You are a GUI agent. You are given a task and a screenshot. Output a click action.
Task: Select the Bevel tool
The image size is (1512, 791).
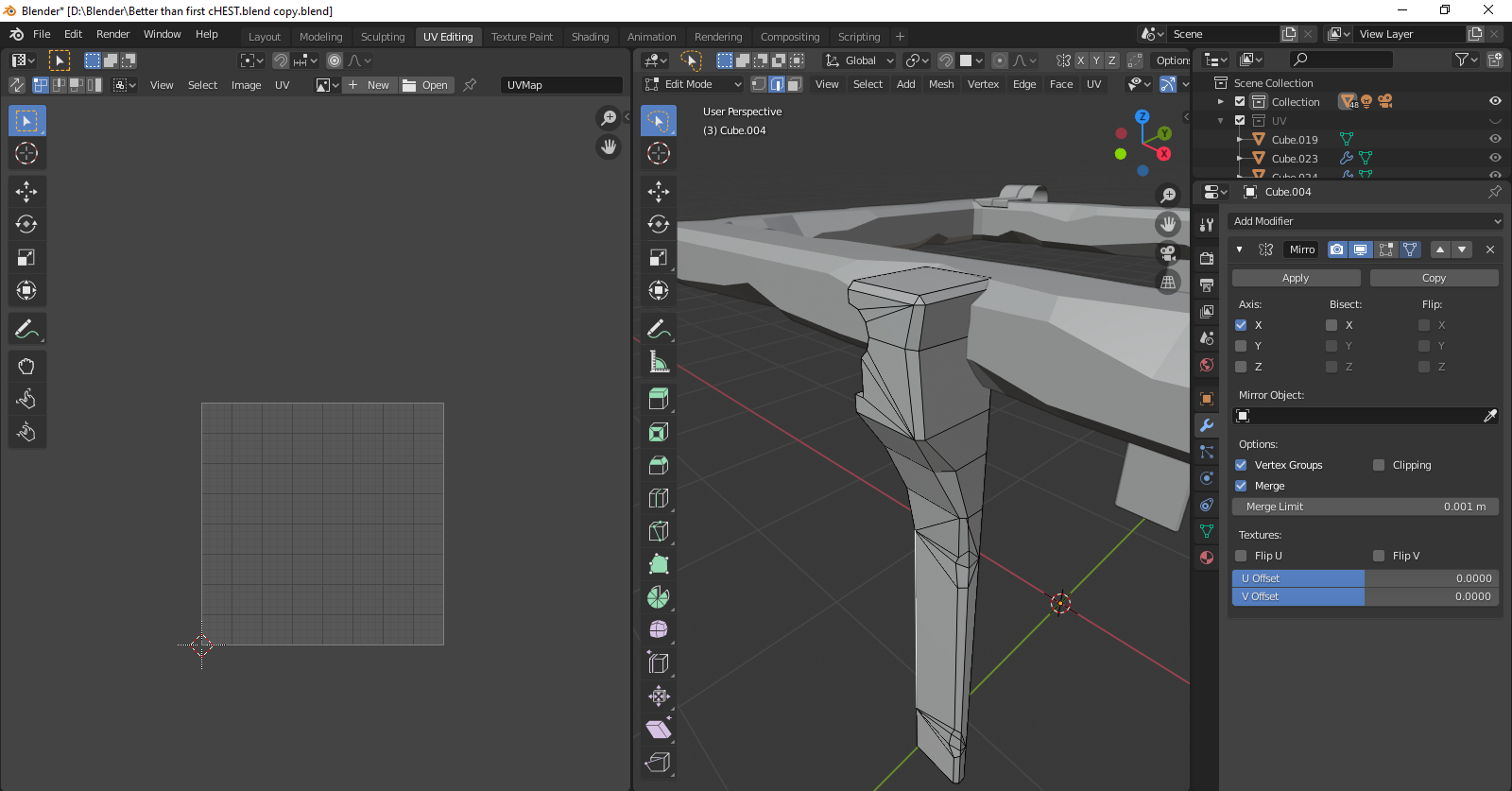tap(659, 465)
